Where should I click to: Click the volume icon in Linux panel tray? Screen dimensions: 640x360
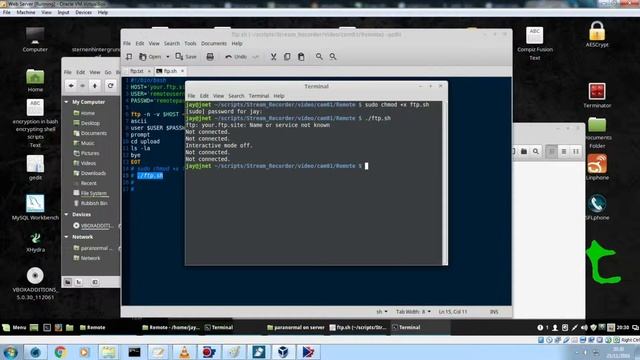584,327
